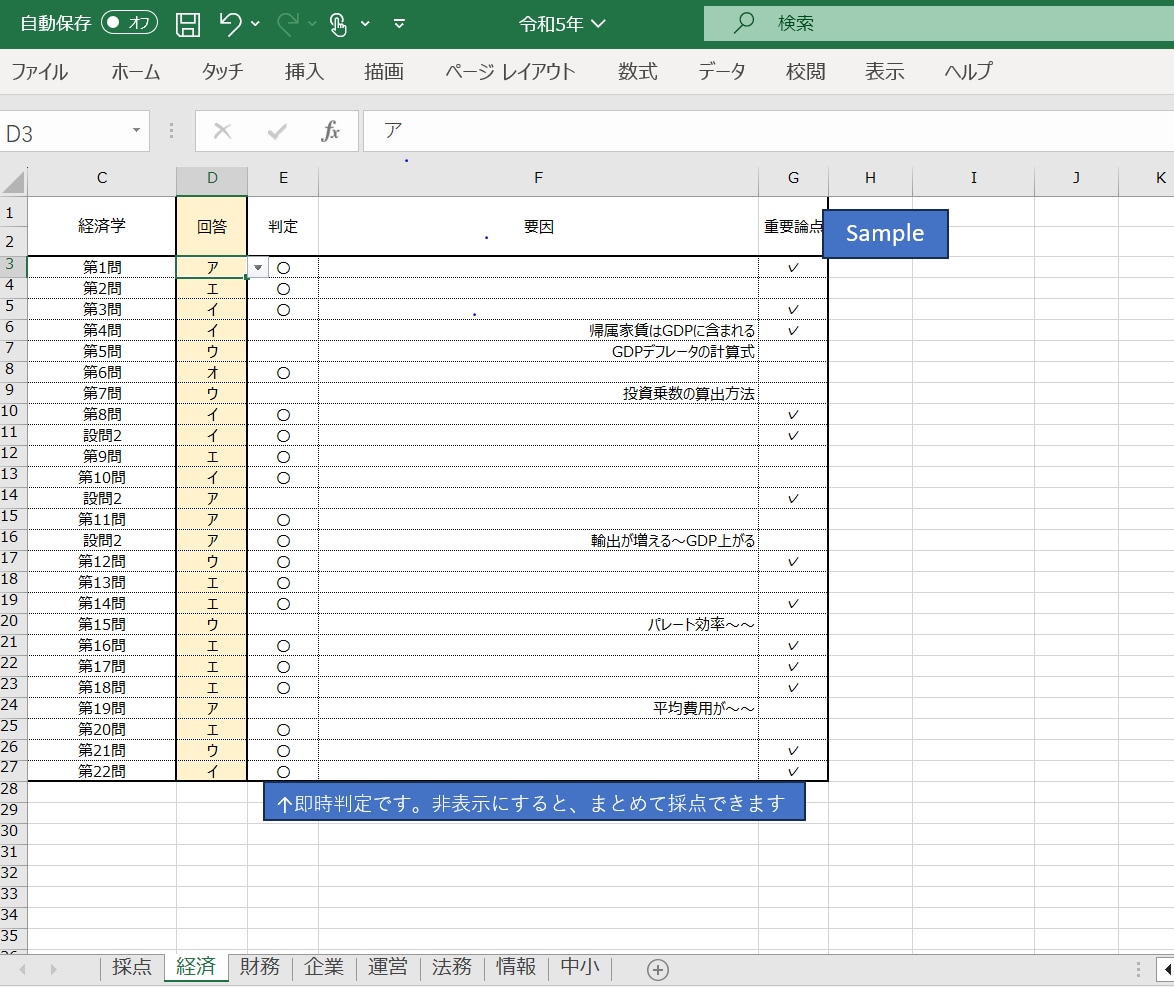This screenshot has height=987, width=1174.
Task: Click the Touch/Mouse mode icon
Action: tap(338, 24)
